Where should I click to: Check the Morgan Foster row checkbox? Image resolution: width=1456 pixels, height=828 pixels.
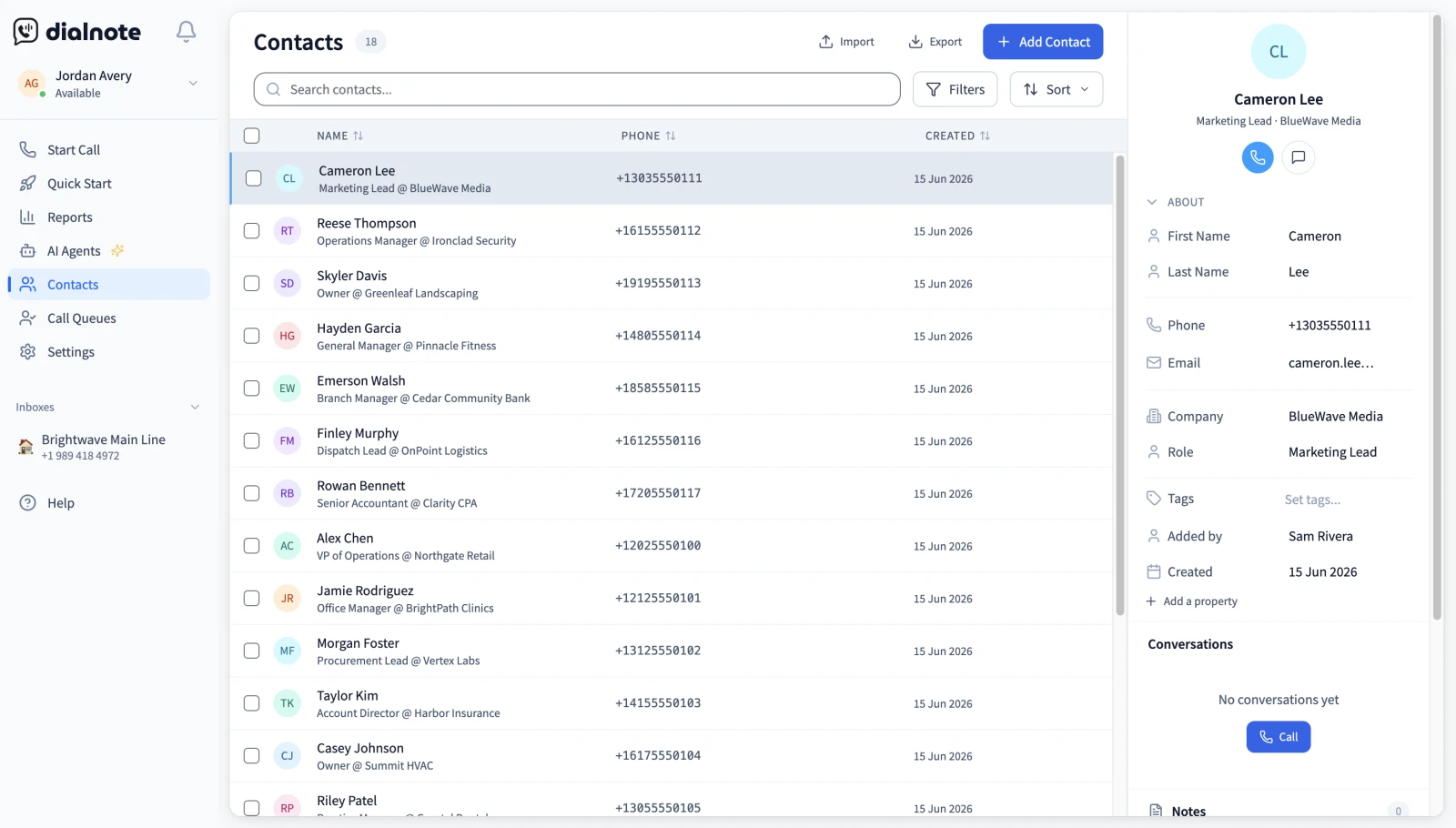tap(252, 651)
